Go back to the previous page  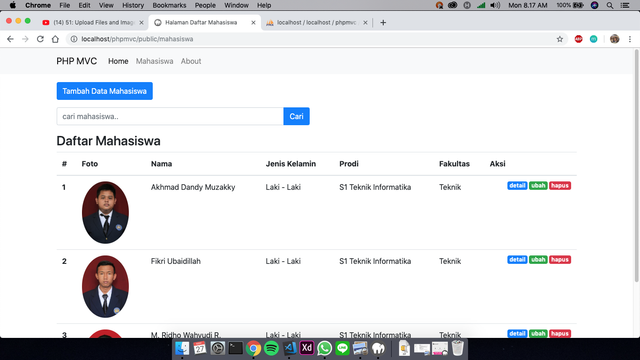(10, 39)
